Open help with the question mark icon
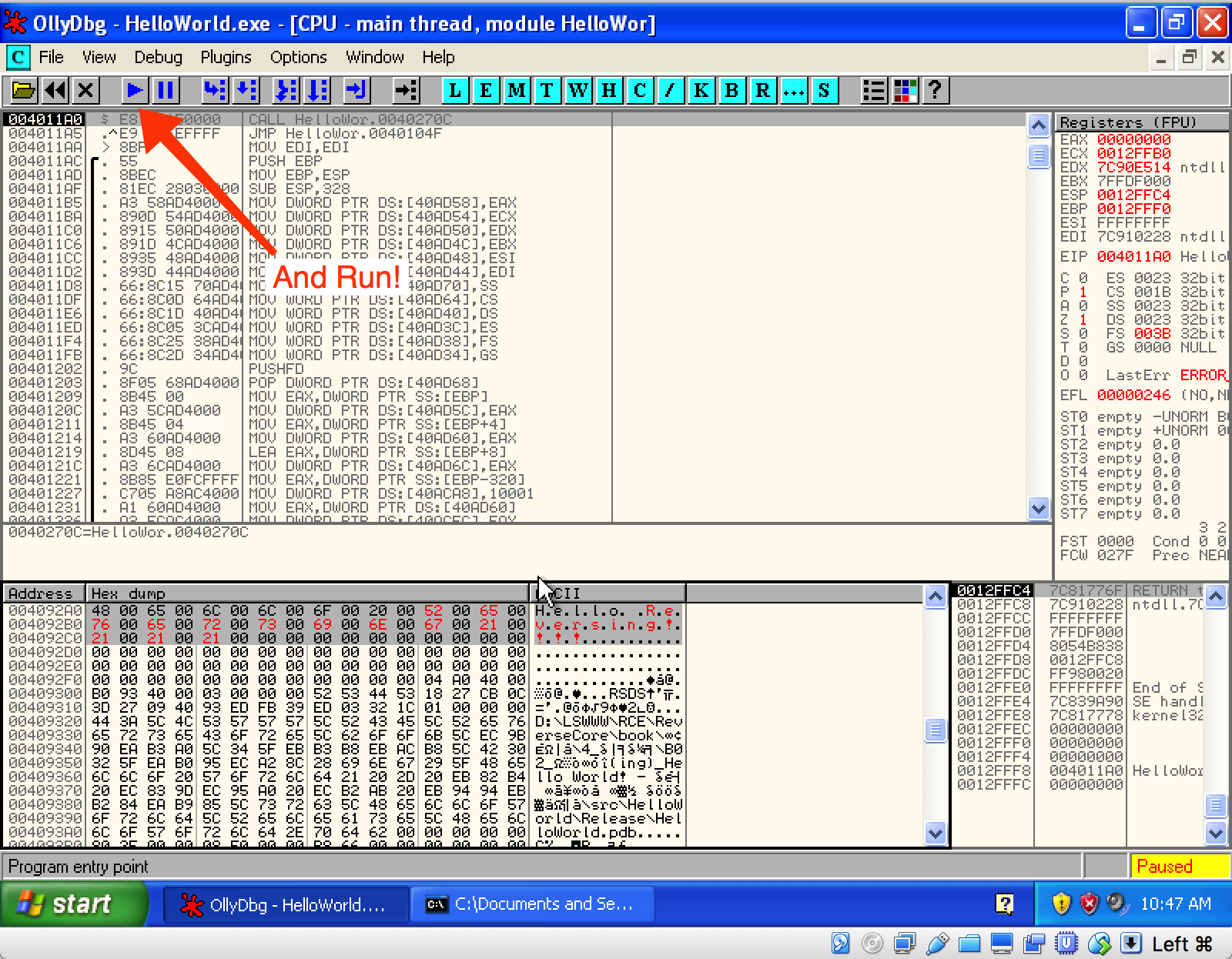Screen dimensions: 1232x959 tap(935, 91)
